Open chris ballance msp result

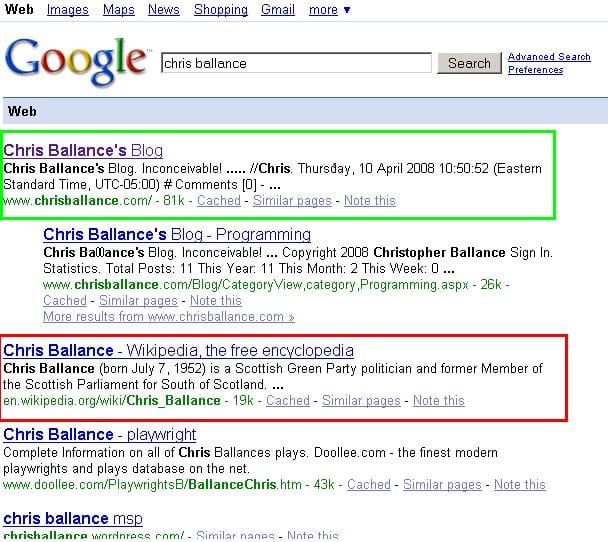(x=73, y=519)
